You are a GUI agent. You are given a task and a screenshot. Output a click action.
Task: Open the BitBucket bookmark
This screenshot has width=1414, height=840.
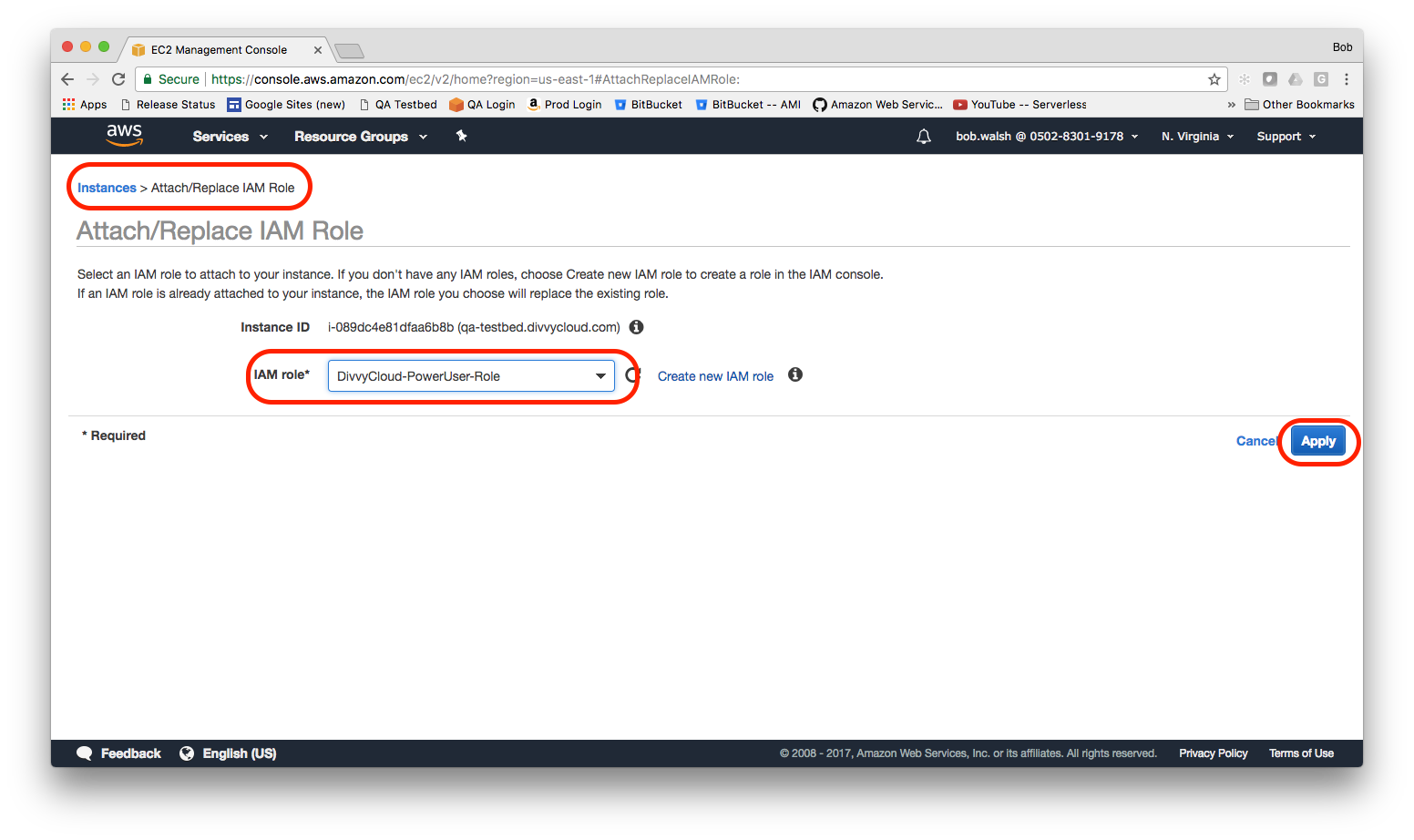click(x=649, y=105)
